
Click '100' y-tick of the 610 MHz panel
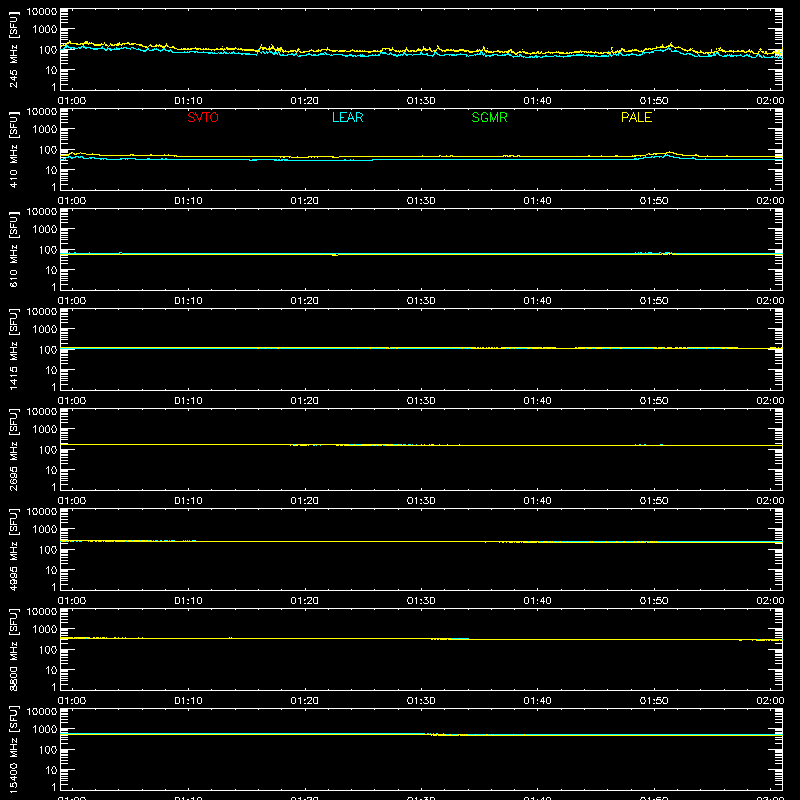click(48, 250)
